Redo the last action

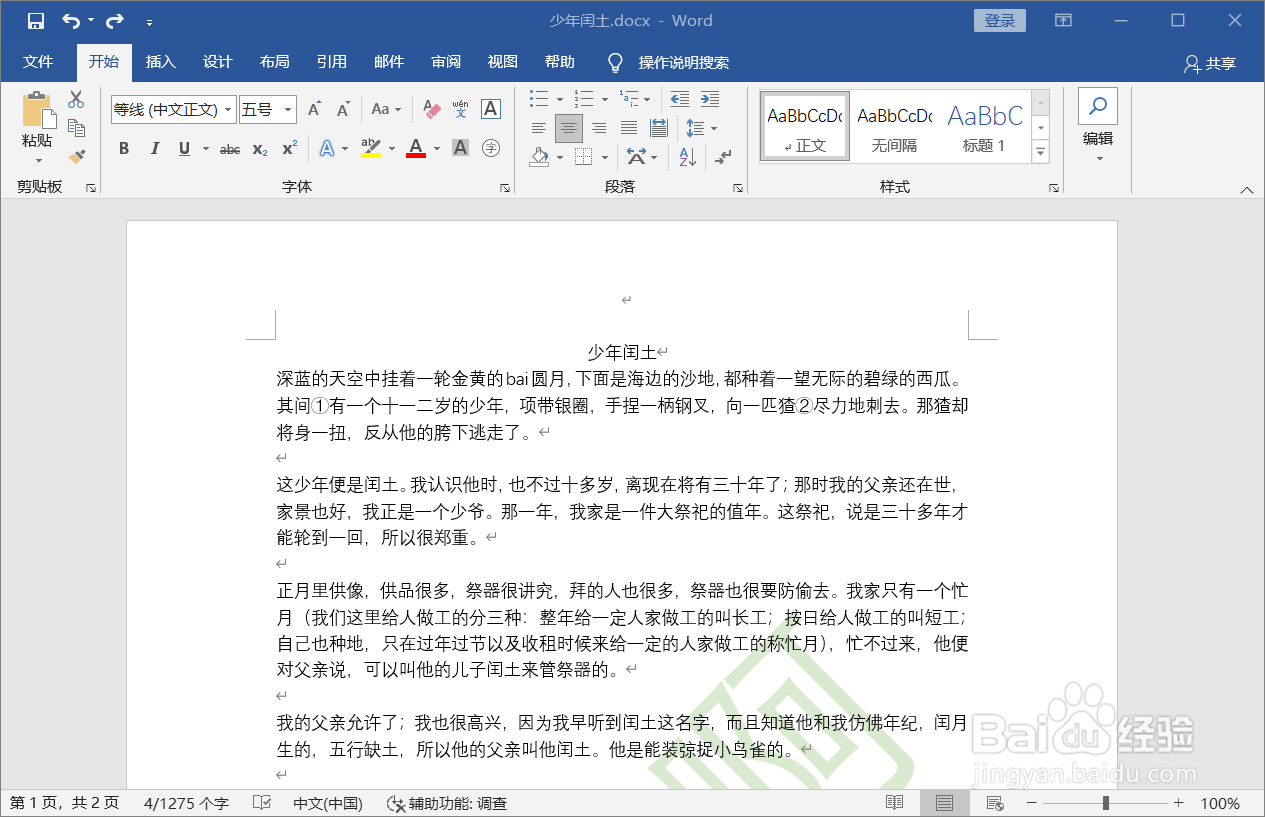114,20
